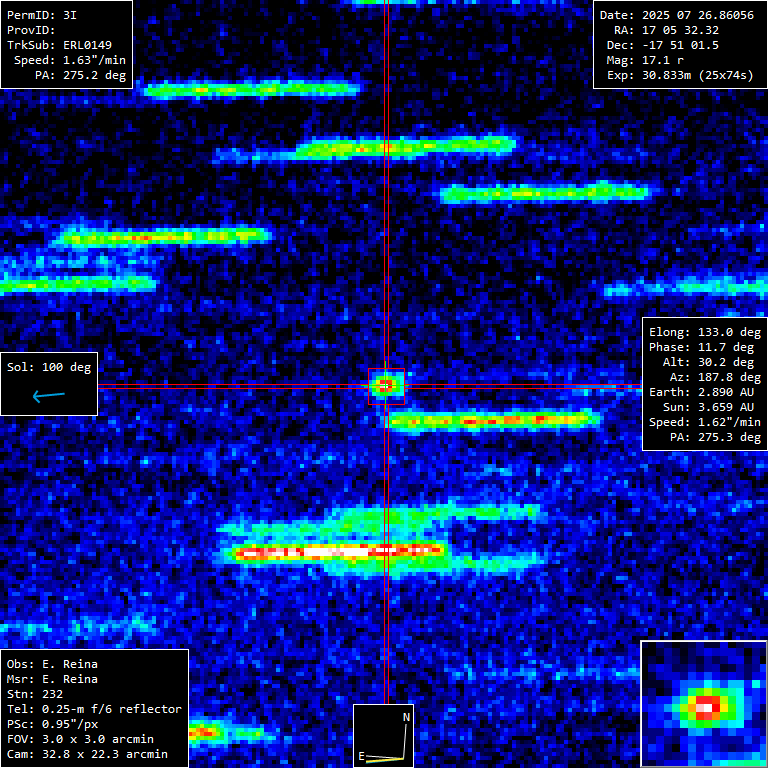Click the 'PA: 275.3 deg' line
768x768 pixels.
[x=715, y=437]
